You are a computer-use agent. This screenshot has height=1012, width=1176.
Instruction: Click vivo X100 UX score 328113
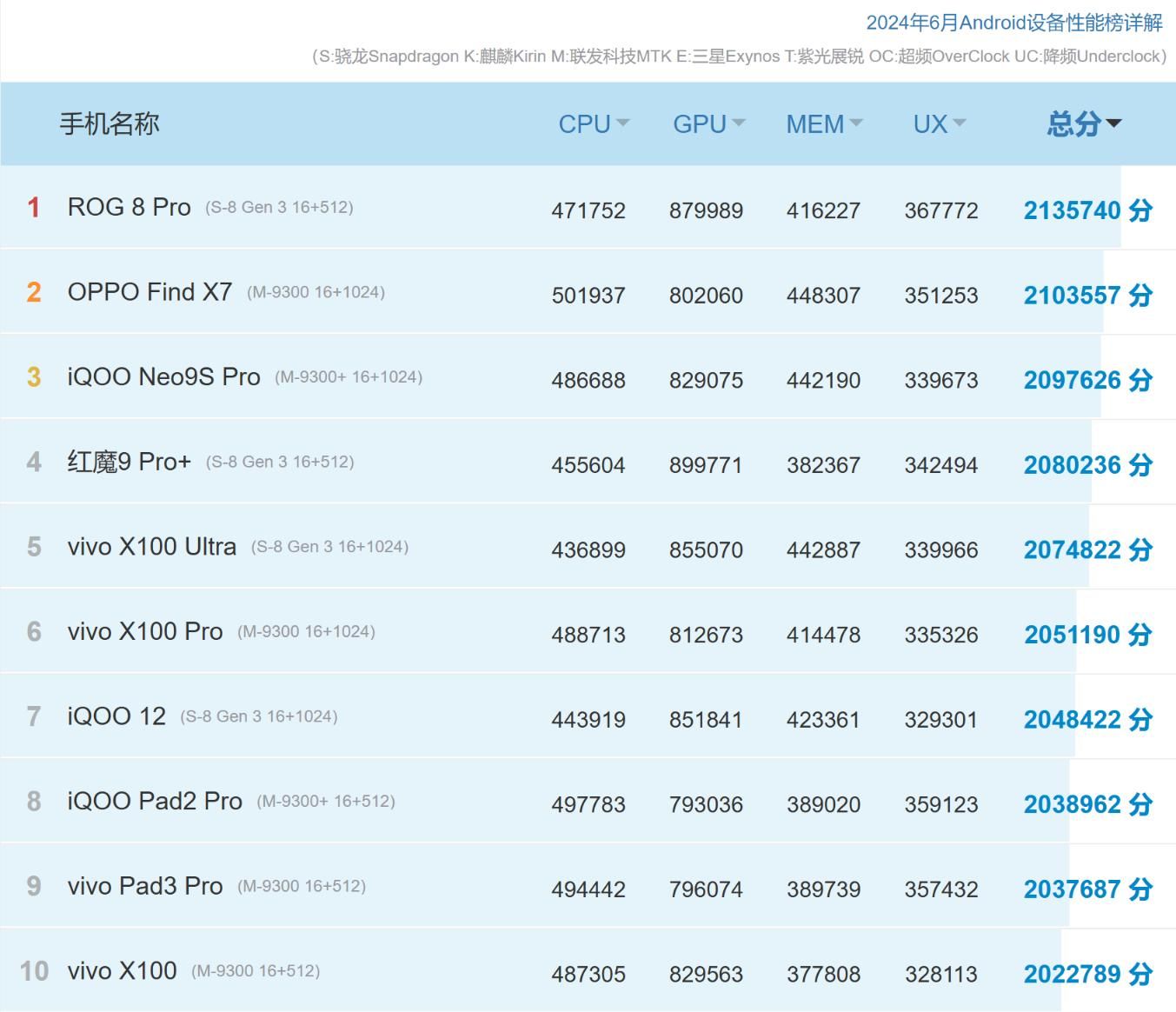941,975
